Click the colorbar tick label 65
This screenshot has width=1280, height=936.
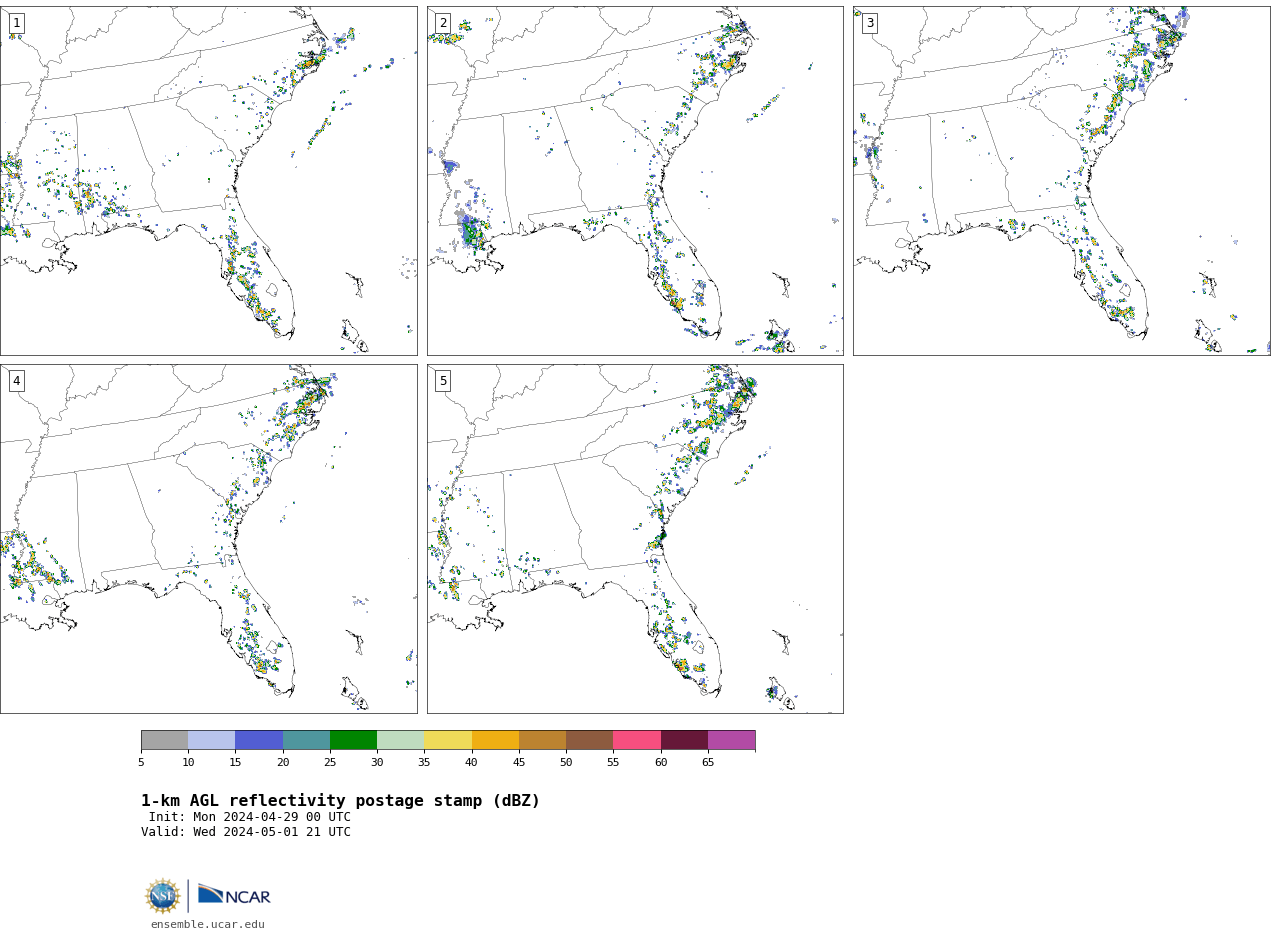(x=708, y=763)
